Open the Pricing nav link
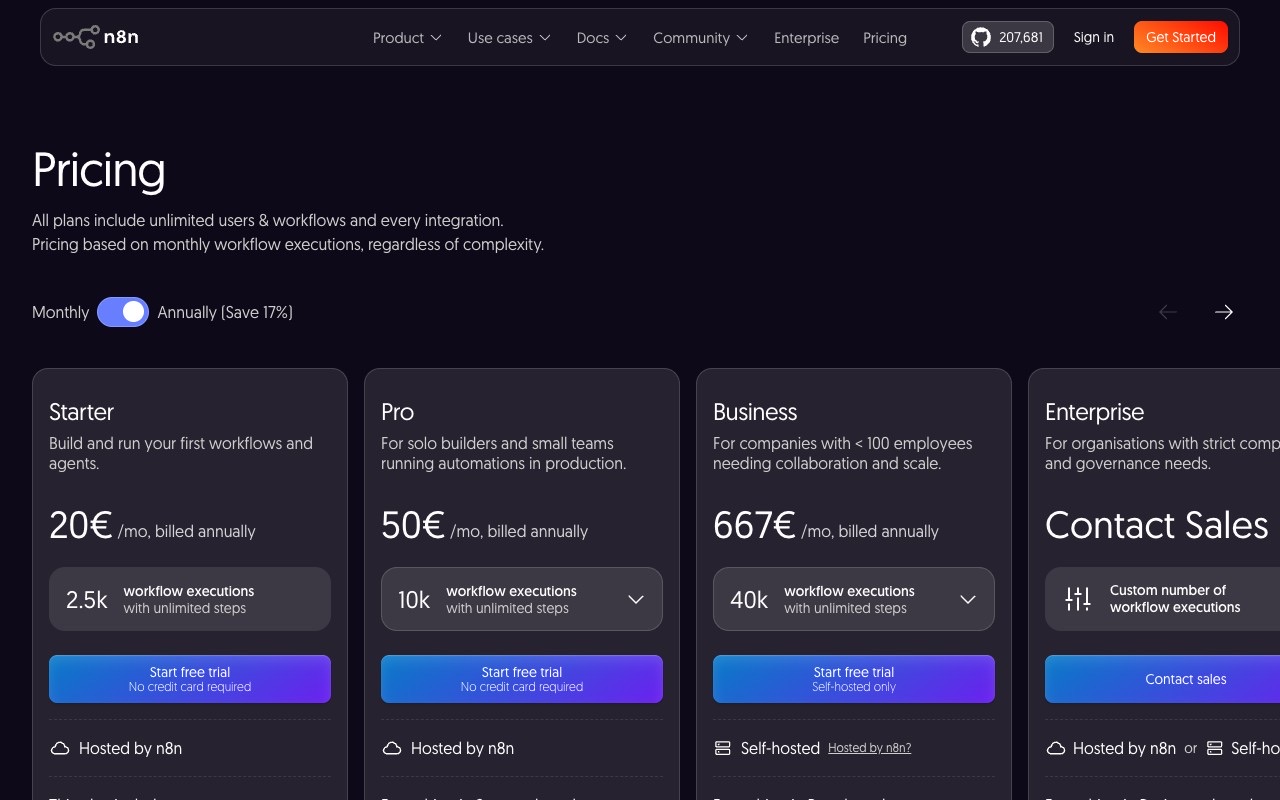The image size is (1280, 800). point(885,38)
